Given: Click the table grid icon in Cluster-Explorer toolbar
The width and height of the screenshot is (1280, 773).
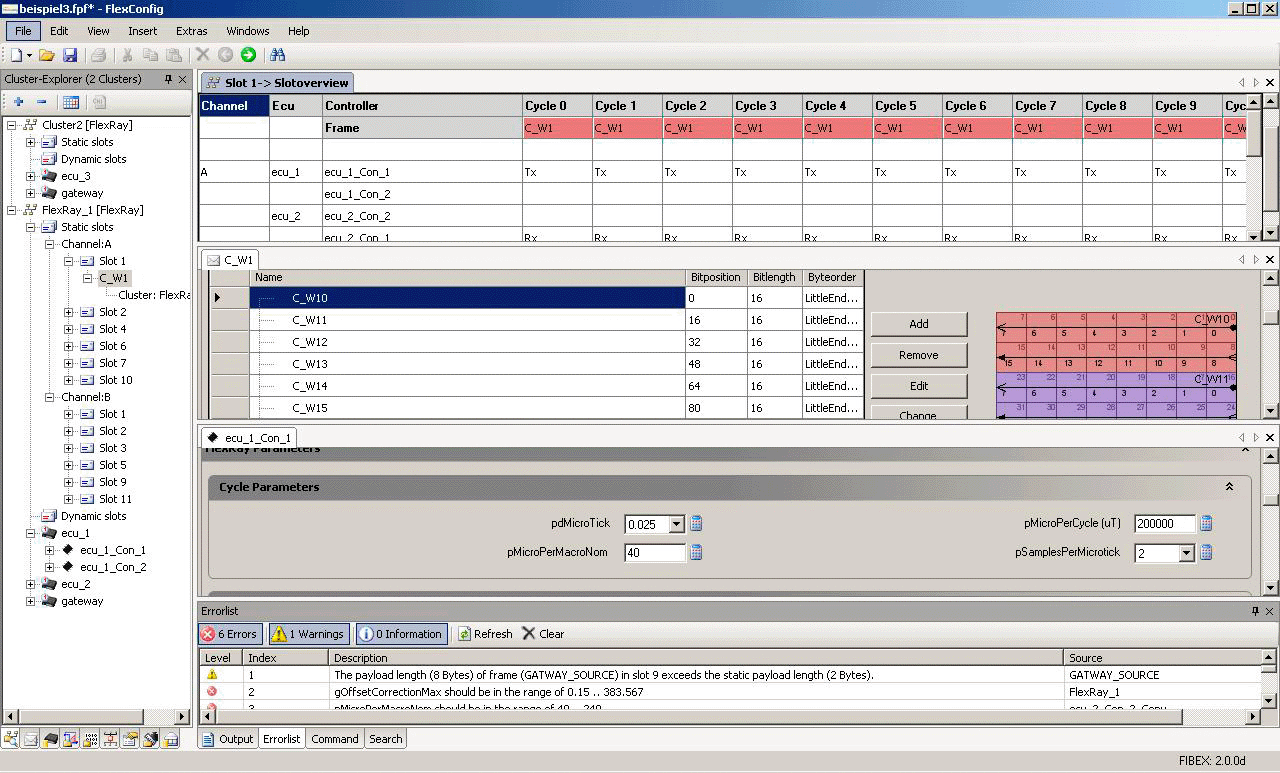Looking at the screenshot, I should (71, 102).
